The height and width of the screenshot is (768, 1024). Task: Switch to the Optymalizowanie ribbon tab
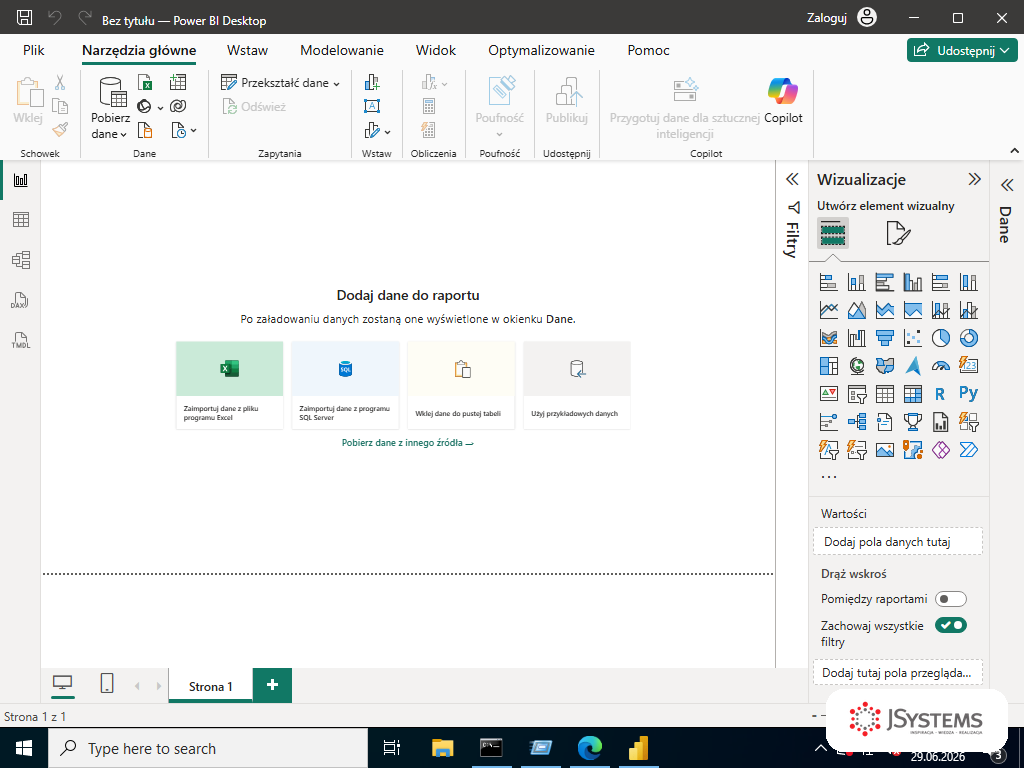click(x=541, y=50)
